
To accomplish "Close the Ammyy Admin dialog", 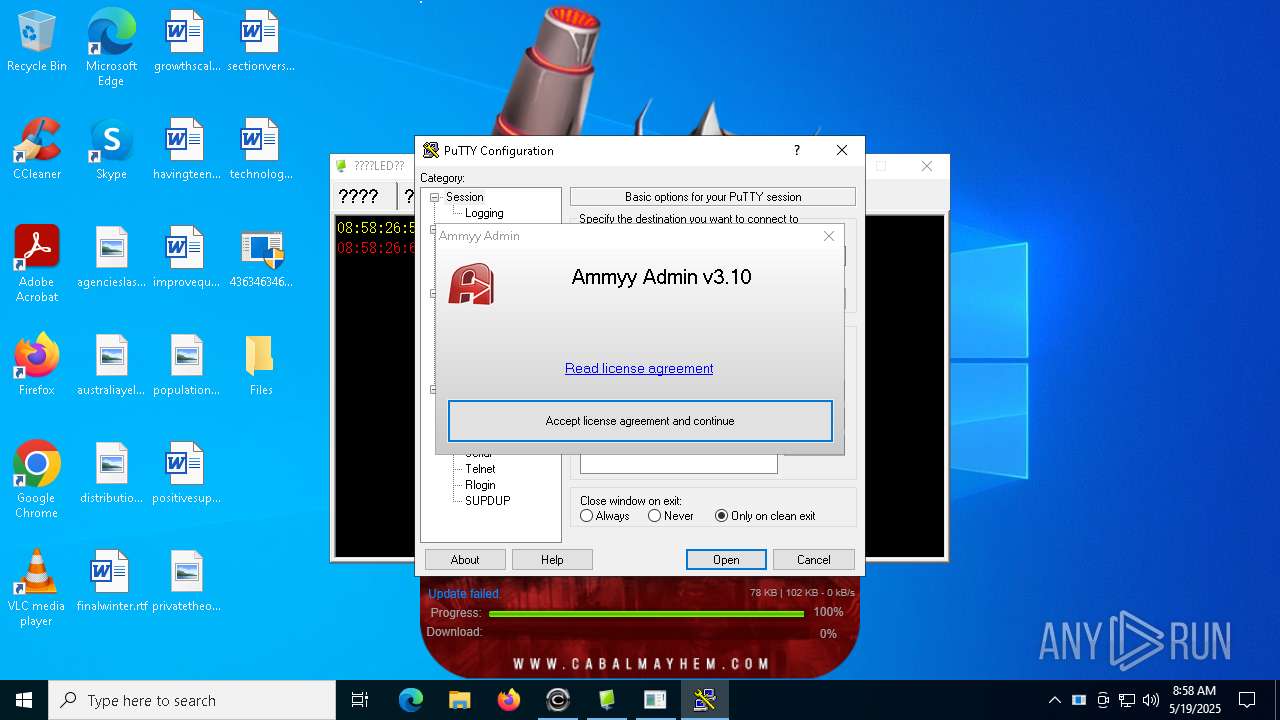I will coord(829,236).
